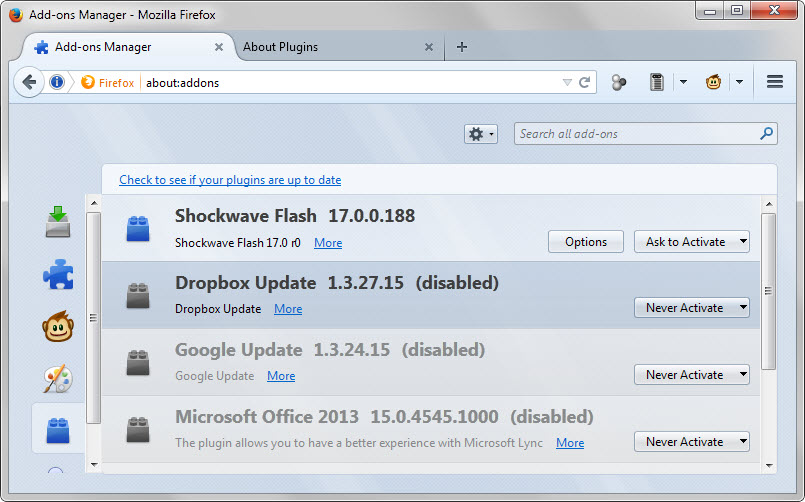Click the category sidebar scrollbar thumb

point(93,318)
